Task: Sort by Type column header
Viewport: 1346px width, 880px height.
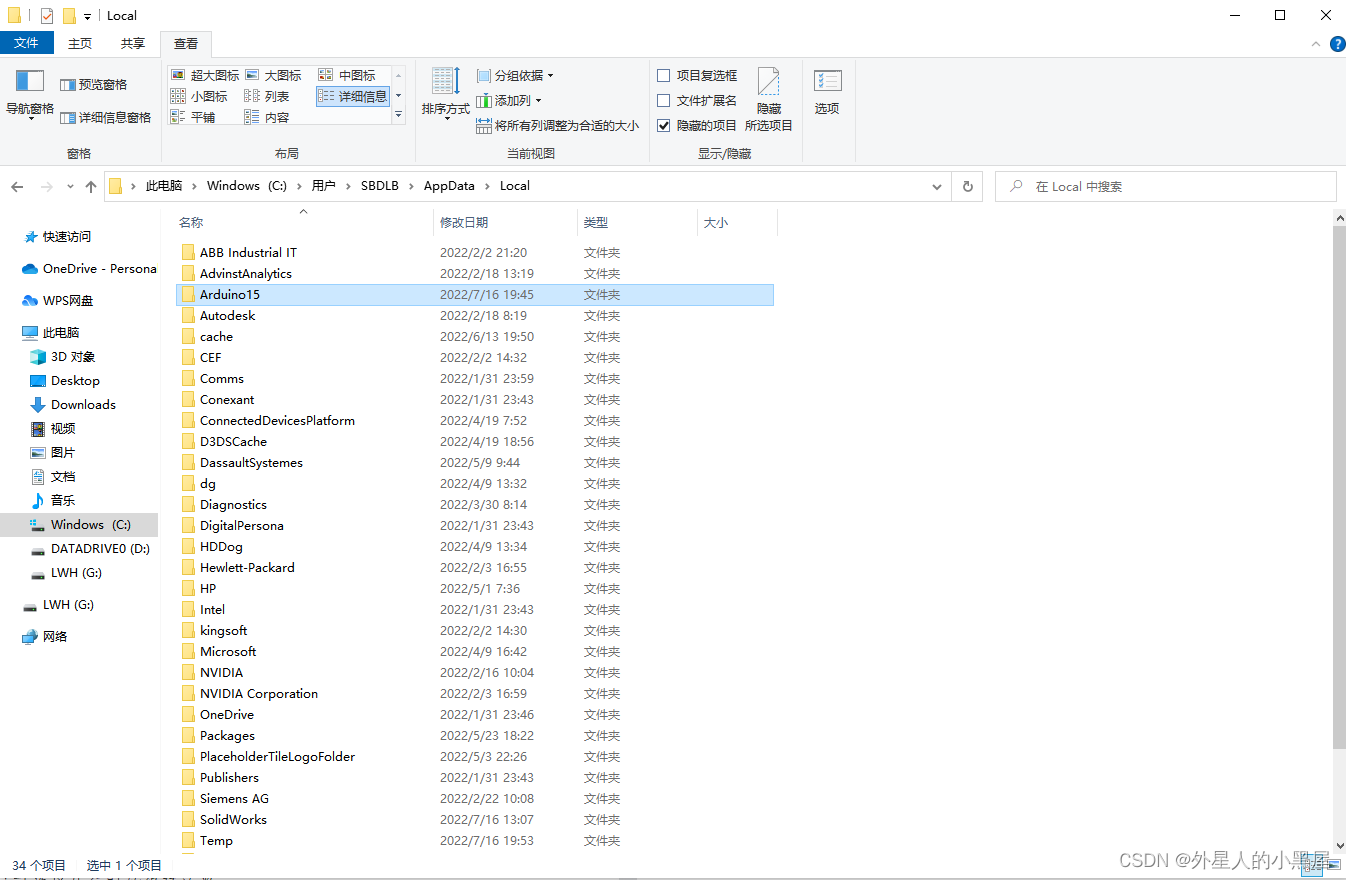Action: pyautogui.click(x=637, y=223)
